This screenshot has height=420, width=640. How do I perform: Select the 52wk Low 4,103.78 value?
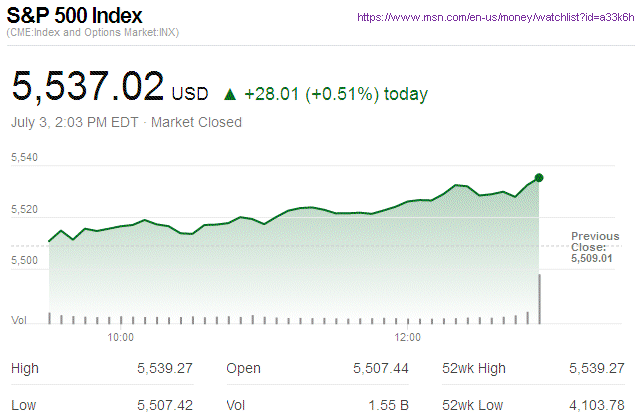596,403
